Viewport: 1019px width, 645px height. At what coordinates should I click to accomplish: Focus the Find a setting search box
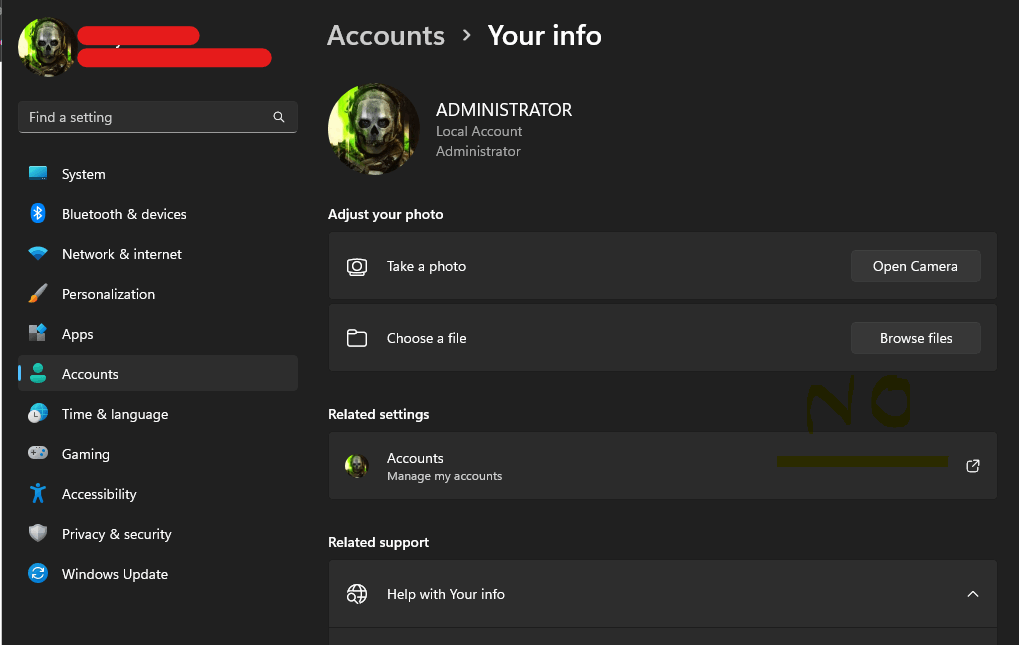pos(158,117)
